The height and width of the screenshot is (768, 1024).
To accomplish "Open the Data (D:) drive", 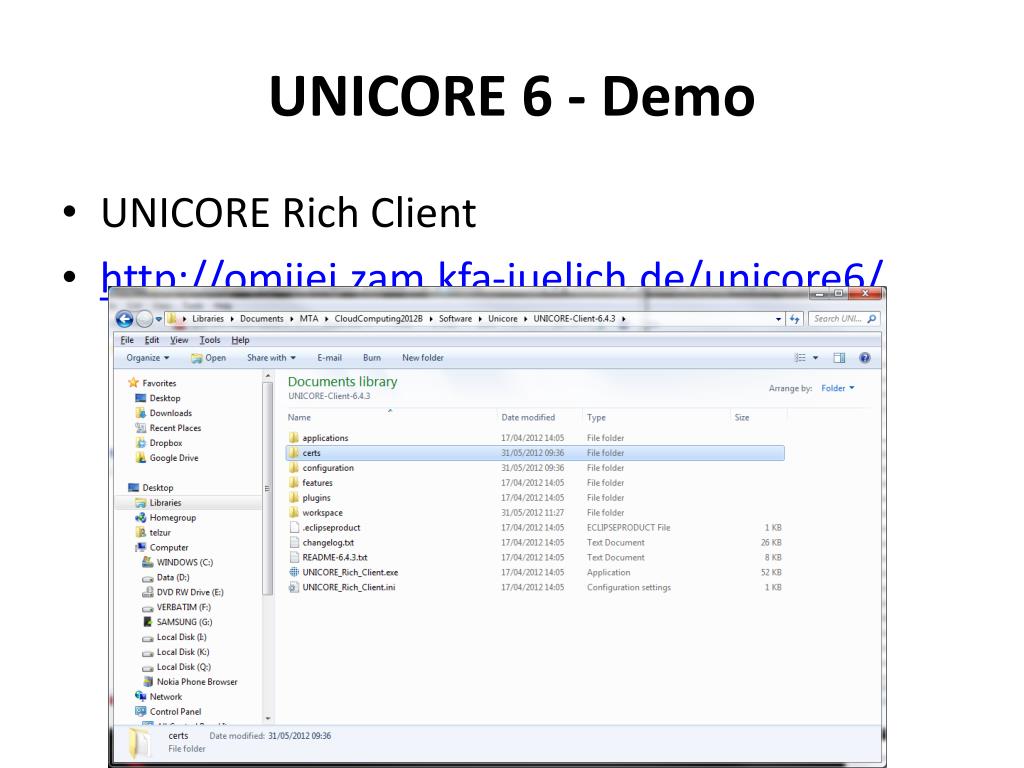I will click(172, 578).
